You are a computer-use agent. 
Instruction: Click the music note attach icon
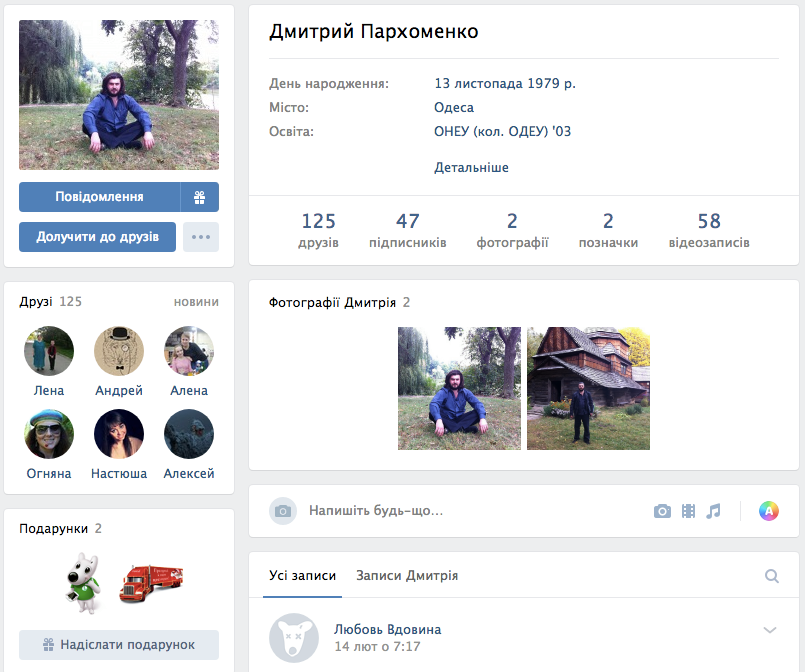click(713, 511)
